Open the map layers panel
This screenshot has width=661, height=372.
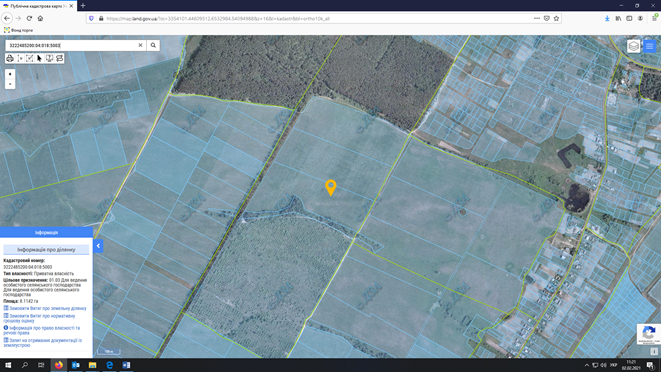[634, 46]
